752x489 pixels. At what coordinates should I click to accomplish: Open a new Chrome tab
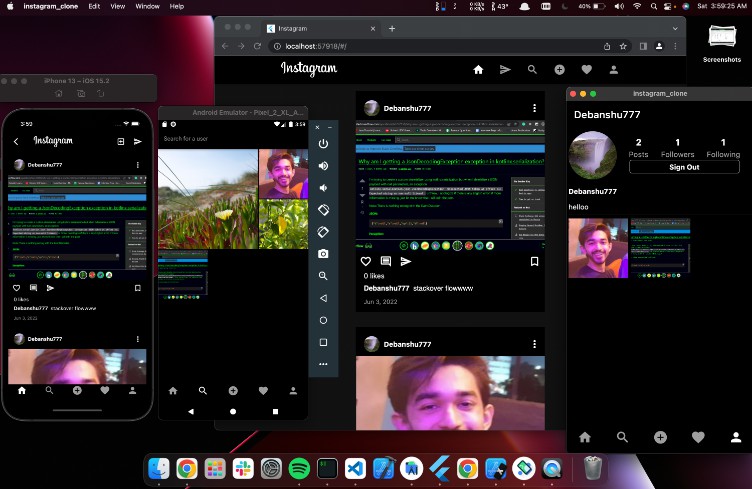[x=392, y=29]
